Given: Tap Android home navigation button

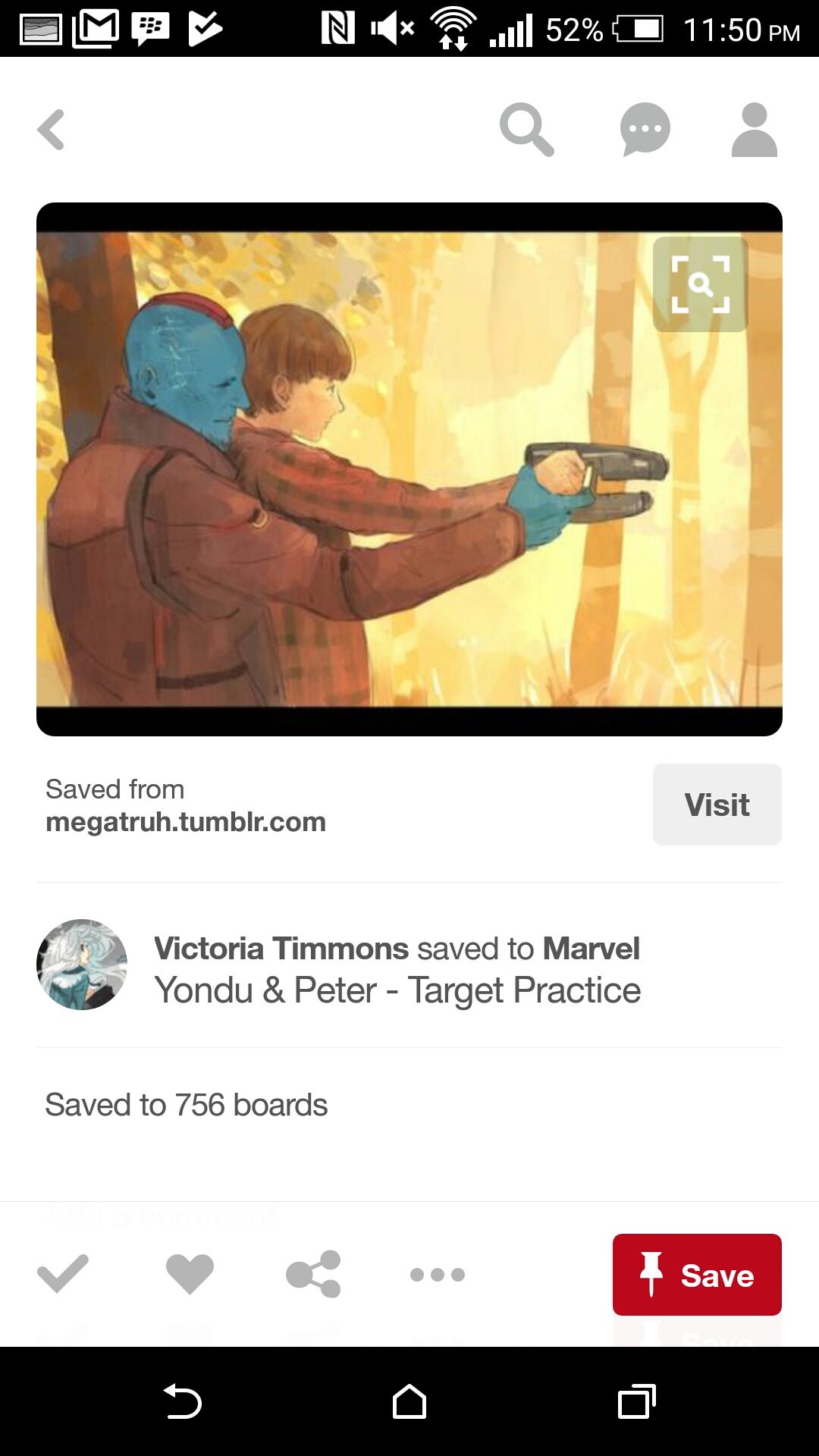Looking at the screenshot, I should (409, 1401).
